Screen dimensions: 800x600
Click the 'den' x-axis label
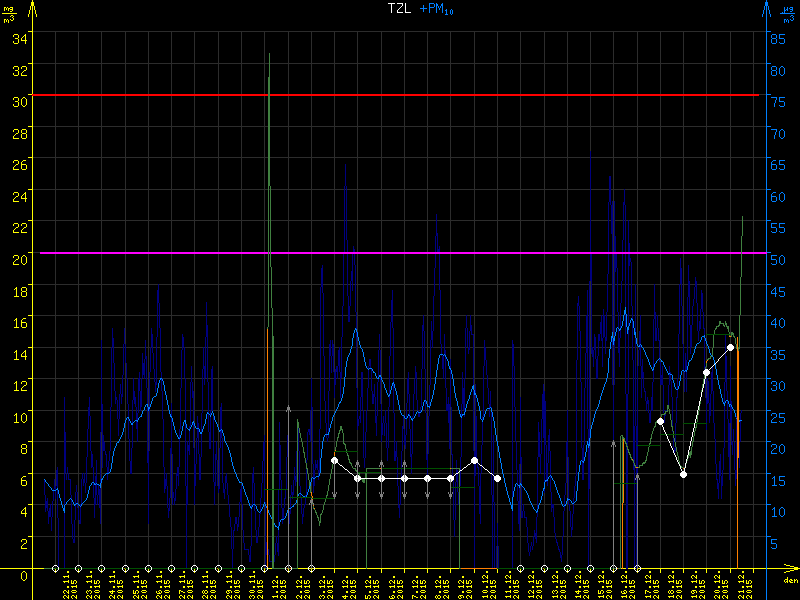(x=790, y=581)
